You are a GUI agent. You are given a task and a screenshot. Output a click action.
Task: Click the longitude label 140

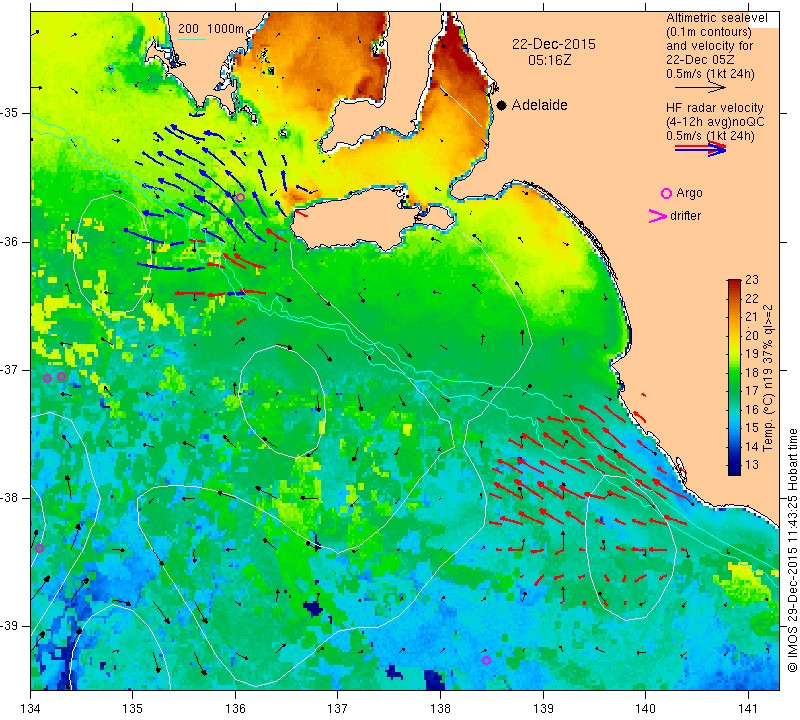[646, 708]
